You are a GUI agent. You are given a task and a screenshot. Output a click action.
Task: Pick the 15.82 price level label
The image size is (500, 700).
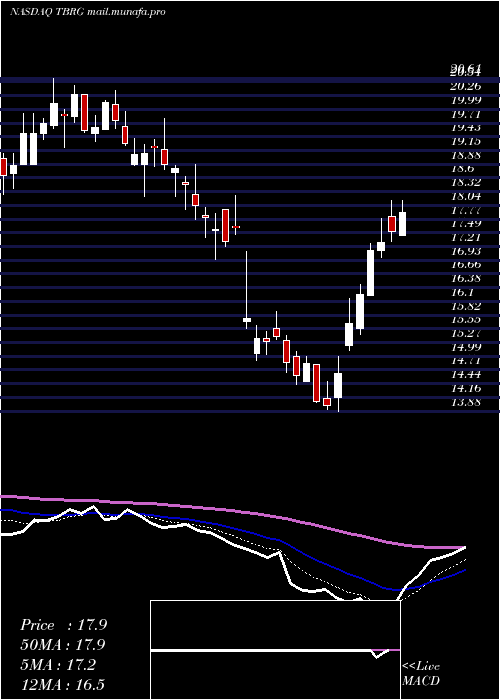coord(466,306)
